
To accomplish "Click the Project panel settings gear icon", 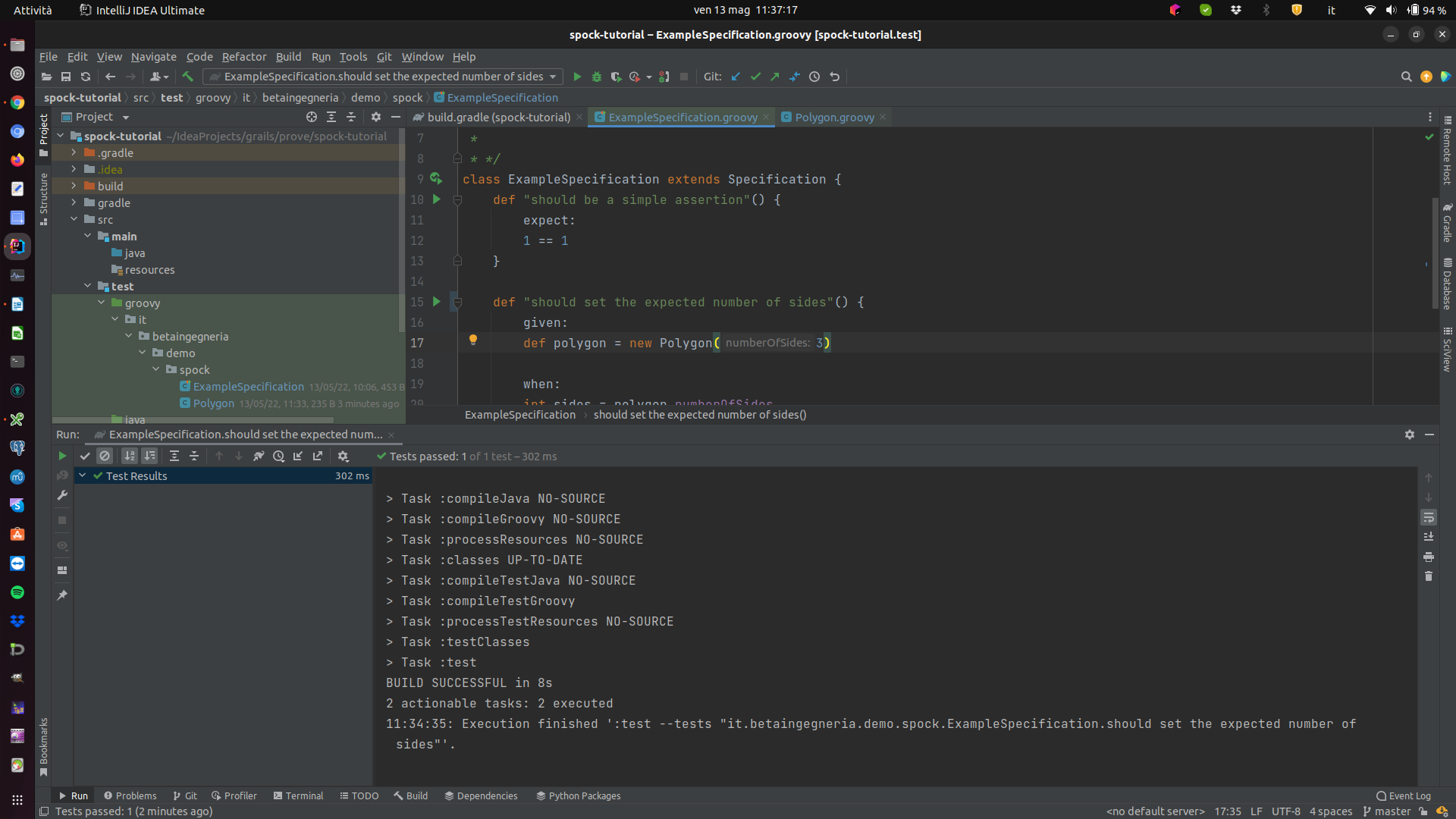I will tap(376, 117).
